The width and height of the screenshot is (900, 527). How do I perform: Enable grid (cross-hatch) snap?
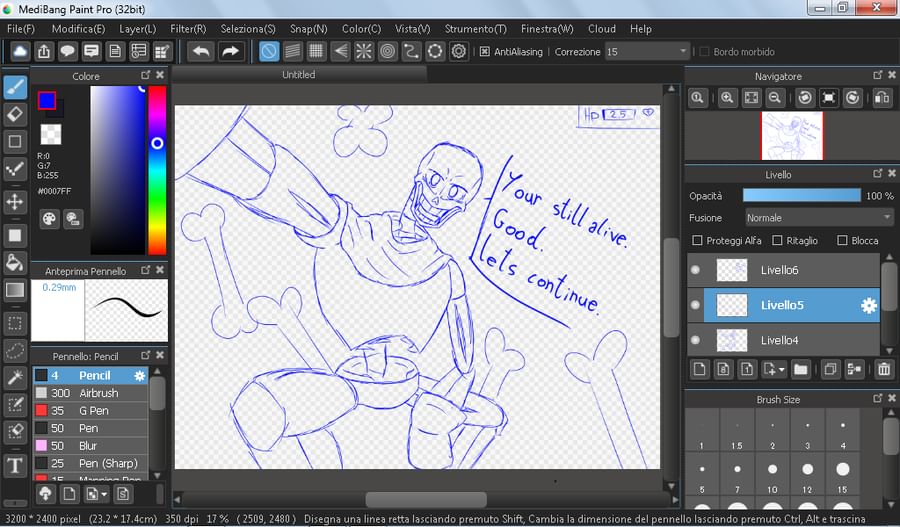(316, 52)
